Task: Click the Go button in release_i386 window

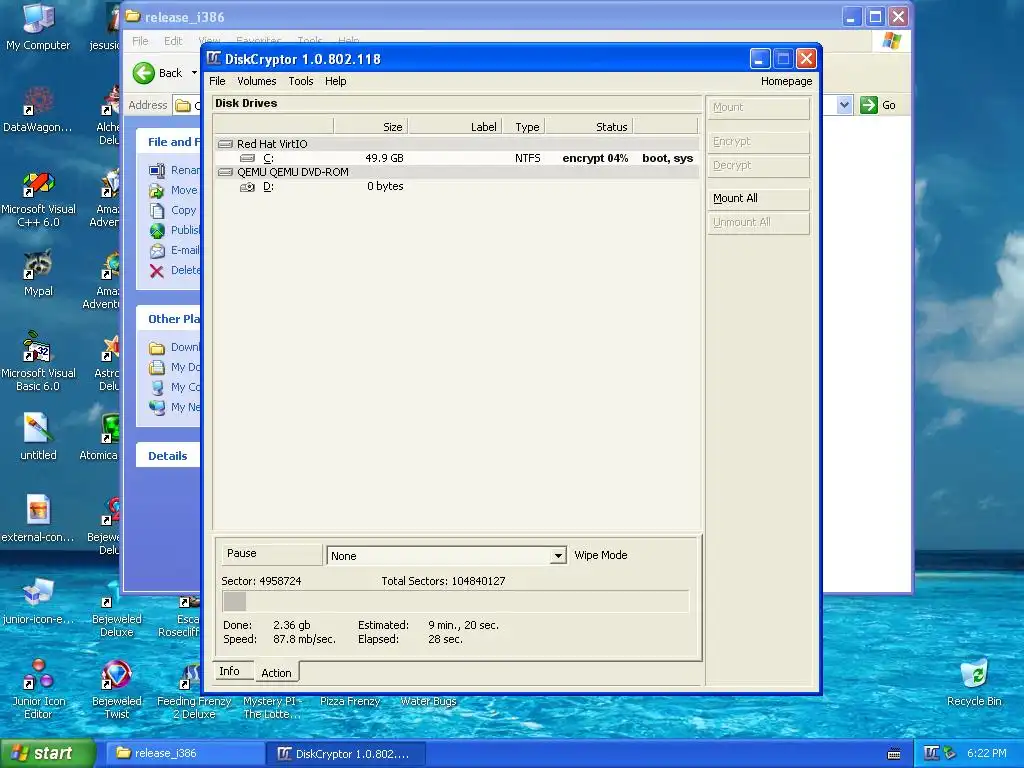Action: pos(878,104)
